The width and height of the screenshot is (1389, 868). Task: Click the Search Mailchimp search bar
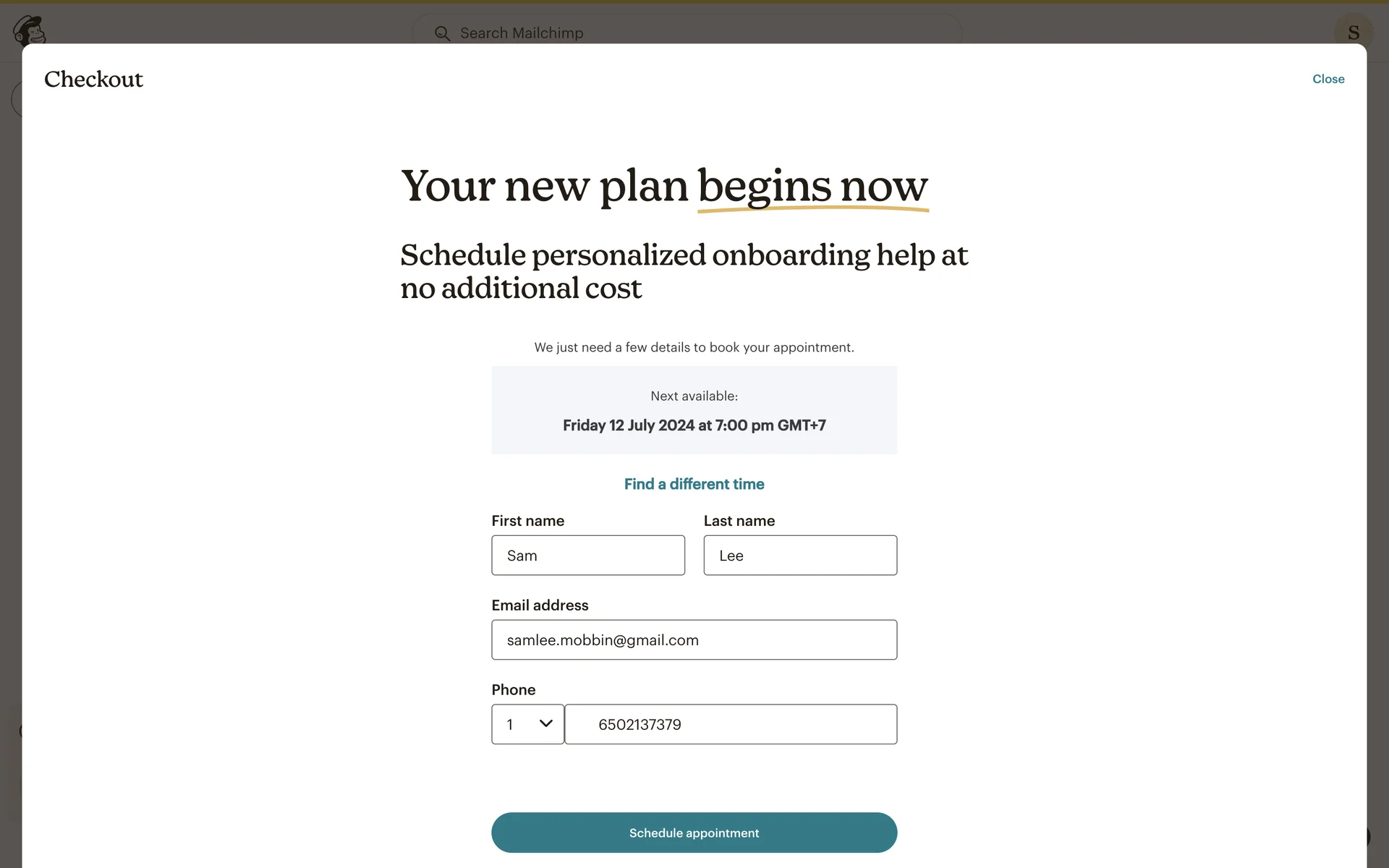tap(687, 33)
